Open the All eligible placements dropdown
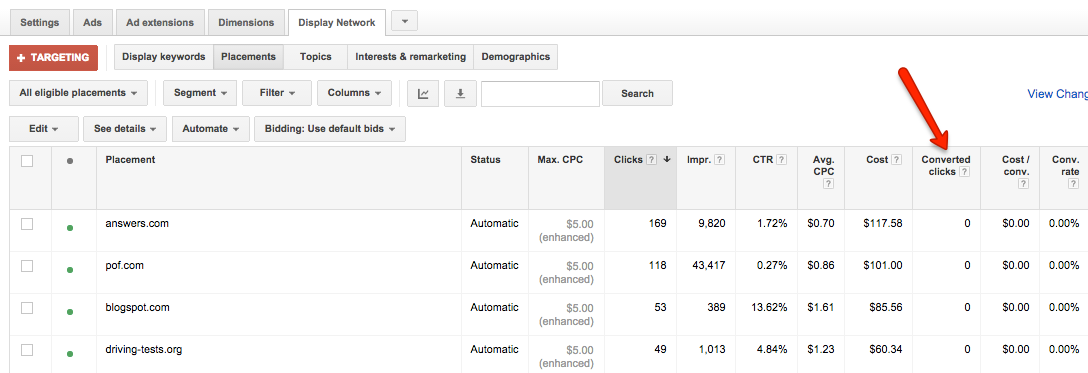Image resolution: width=1088 pixels, height=373 pixels. (x=78, y=93)
